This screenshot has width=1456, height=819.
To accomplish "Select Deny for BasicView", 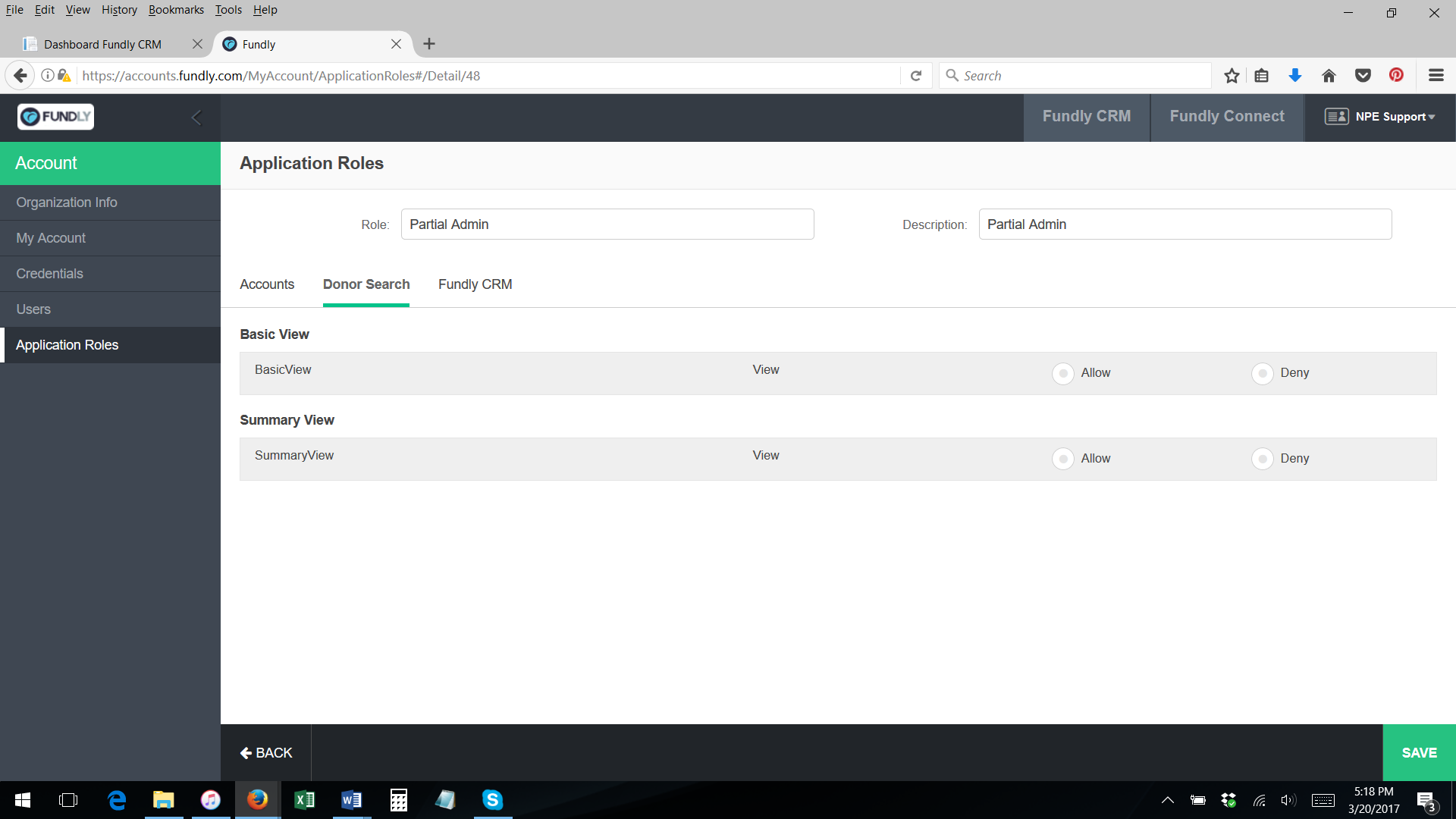I will pyautogui.click(x=1263, y=373).
